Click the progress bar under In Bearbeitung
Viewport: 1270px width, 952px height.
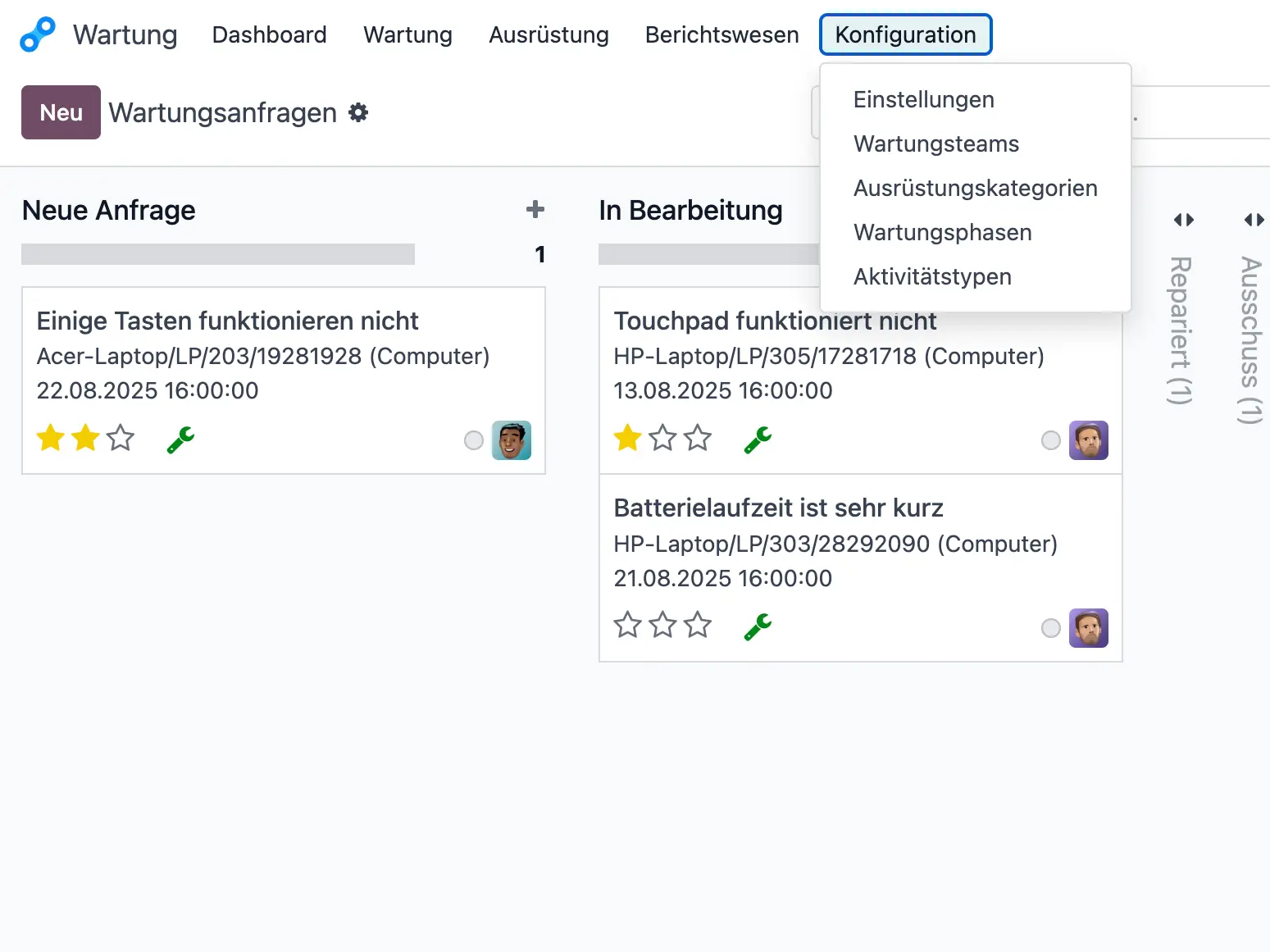(x=709, y=254)
